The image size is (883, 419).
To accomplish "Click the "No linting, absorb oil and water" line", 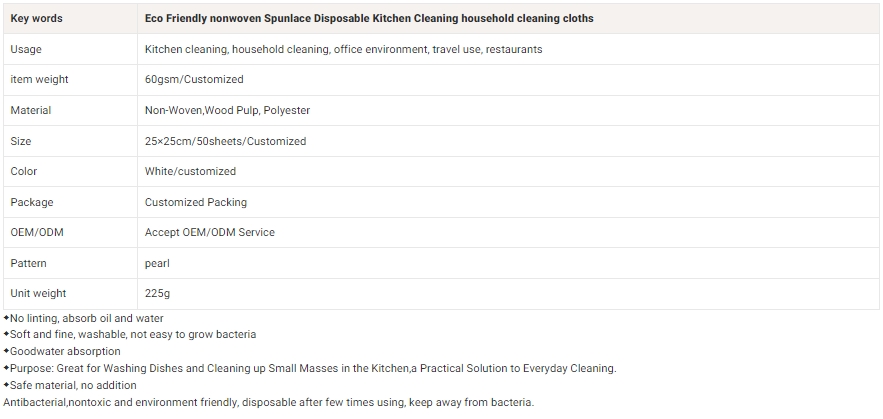I will 87,318.
